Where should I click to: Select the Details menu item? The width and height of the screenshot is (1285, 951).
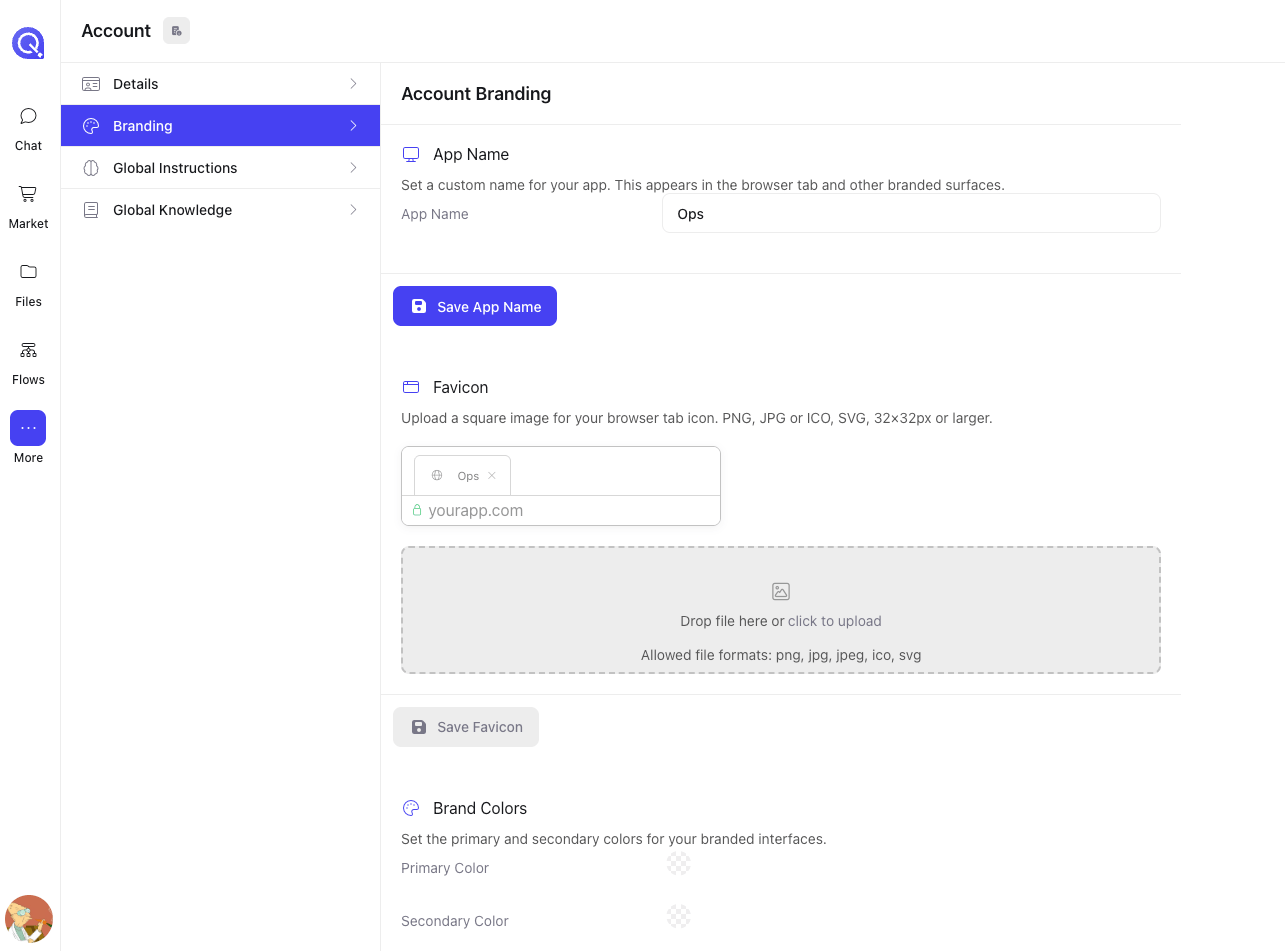(x=220, y=84)
